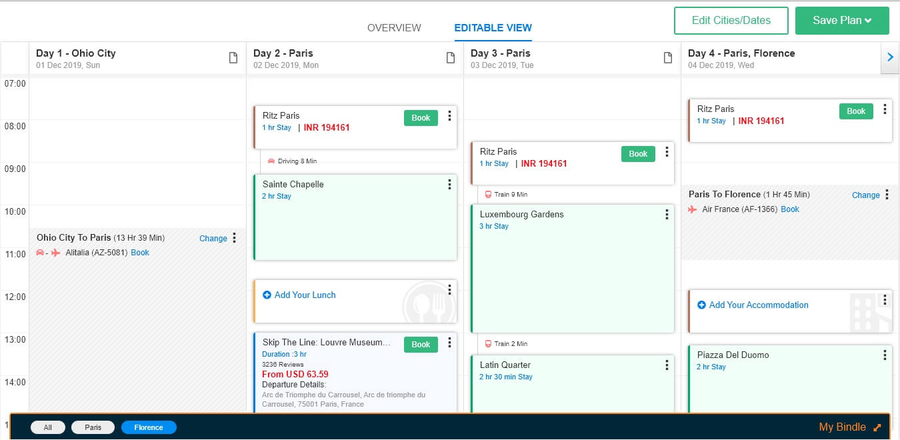This screenshot has width=900, height=440.
Task: Open three-dot menu on Luxembourg Gardens card
Action: pos(667,214)
